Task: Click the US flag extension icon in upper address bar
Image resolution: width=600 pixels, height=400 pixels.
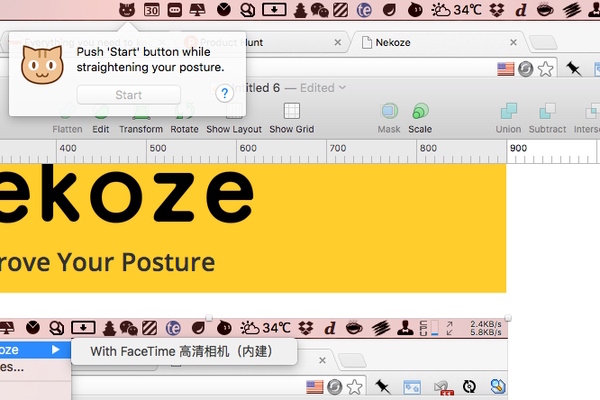Action: (x=505, y=69)
